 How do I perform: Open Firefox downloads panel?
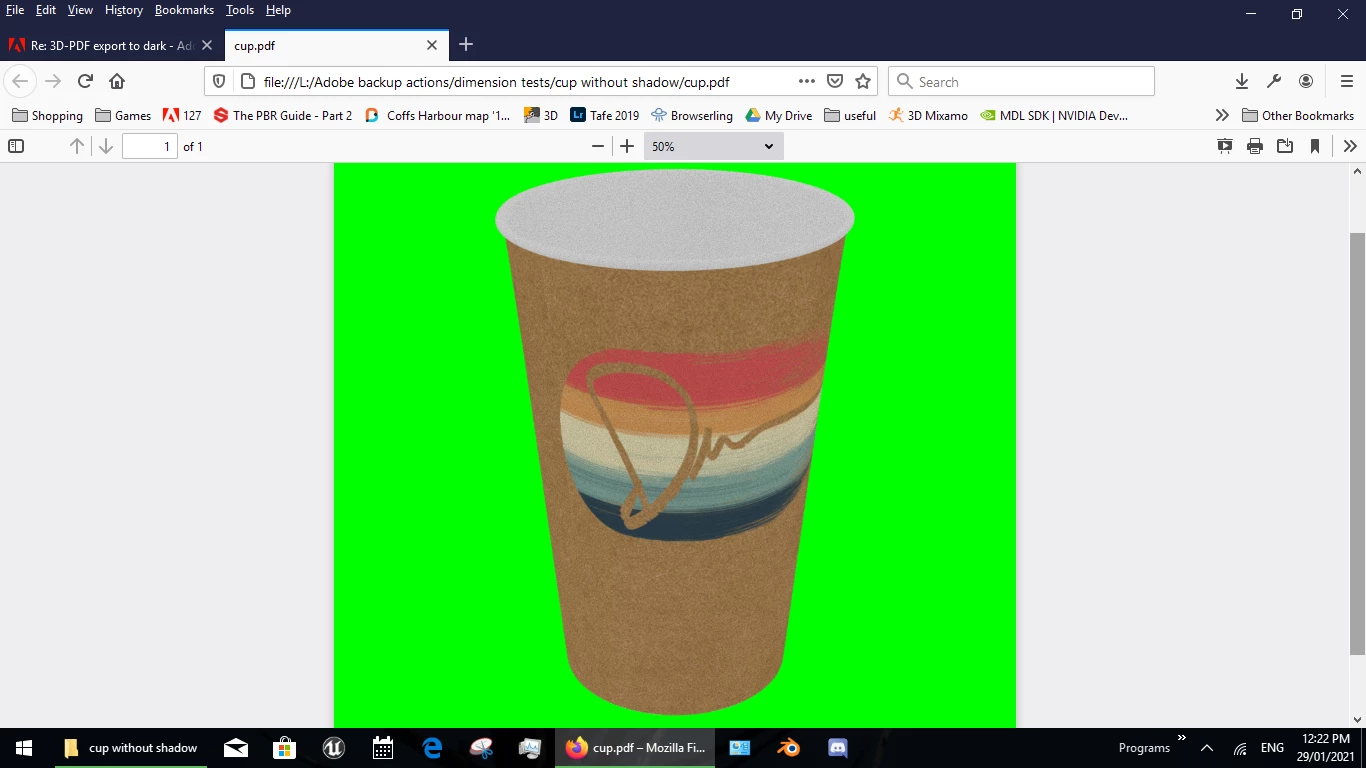pos(1242,82)
